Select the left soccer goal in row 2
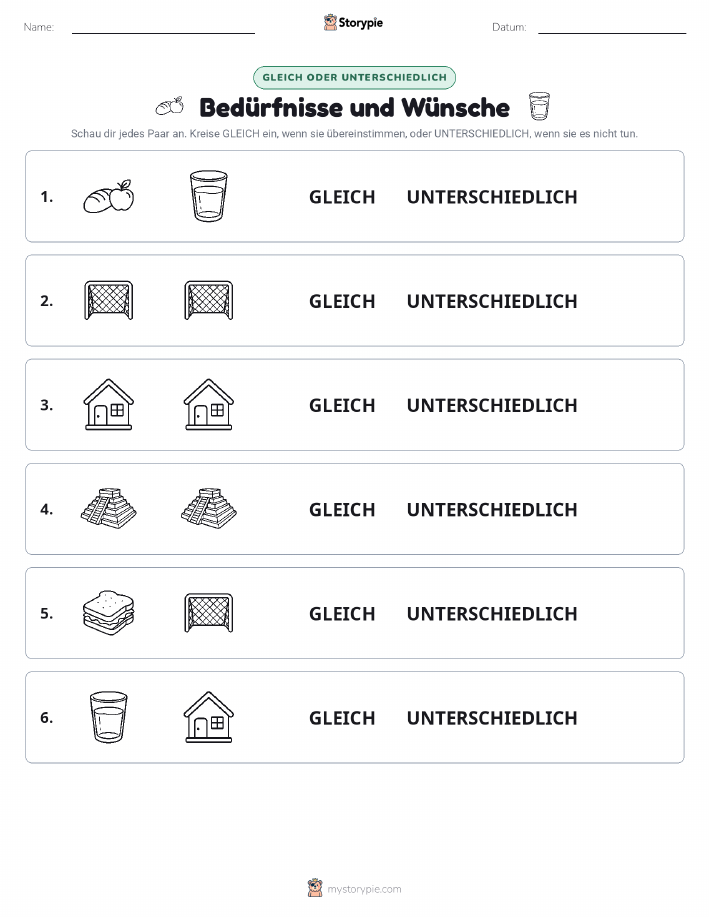 click(109, 301)
